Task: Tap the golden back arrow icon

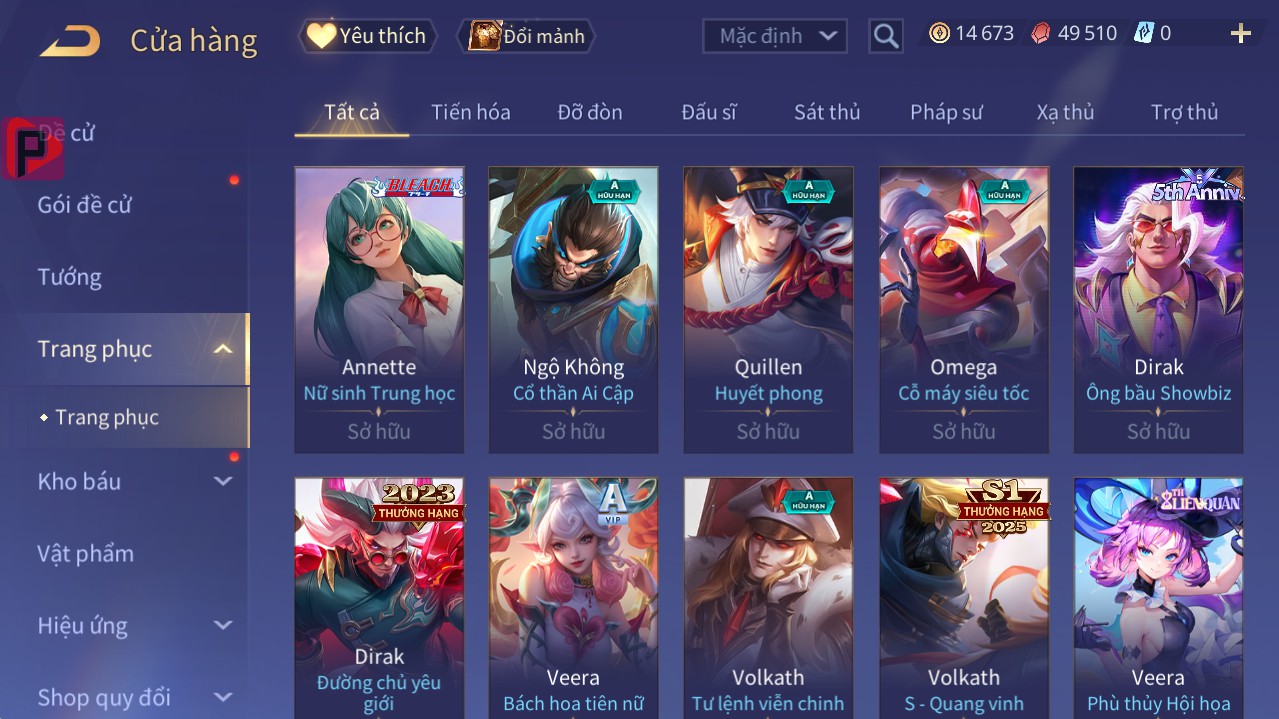Action: (x=70, y=41)
